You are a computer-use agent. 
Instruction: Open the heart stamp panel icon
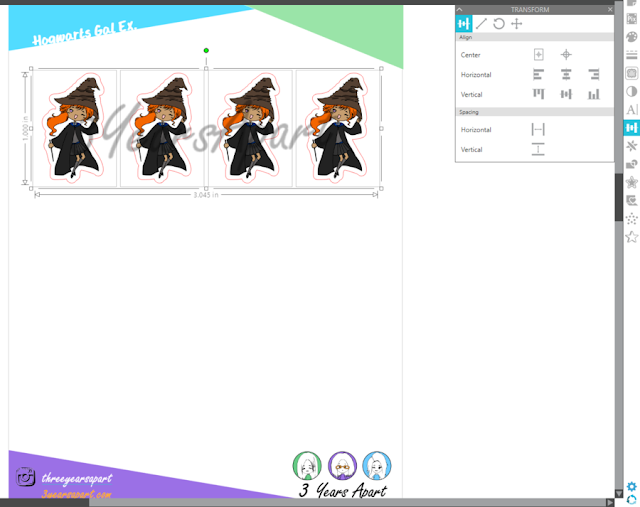coord(632,200)
